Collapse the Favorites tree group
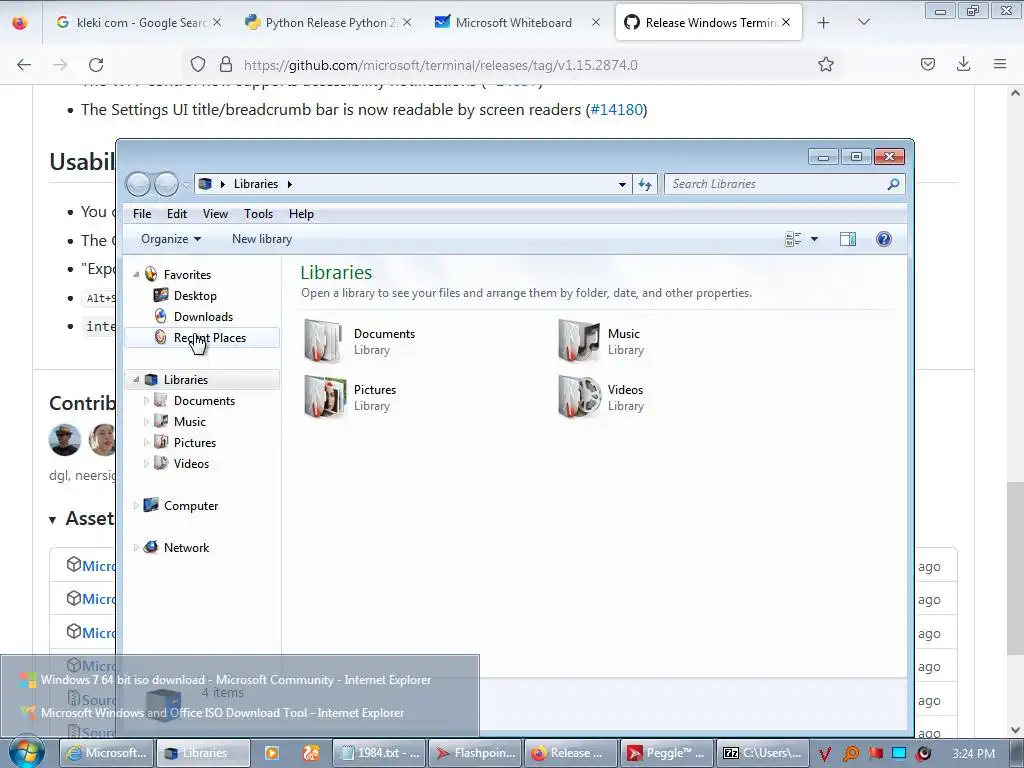 136,275
